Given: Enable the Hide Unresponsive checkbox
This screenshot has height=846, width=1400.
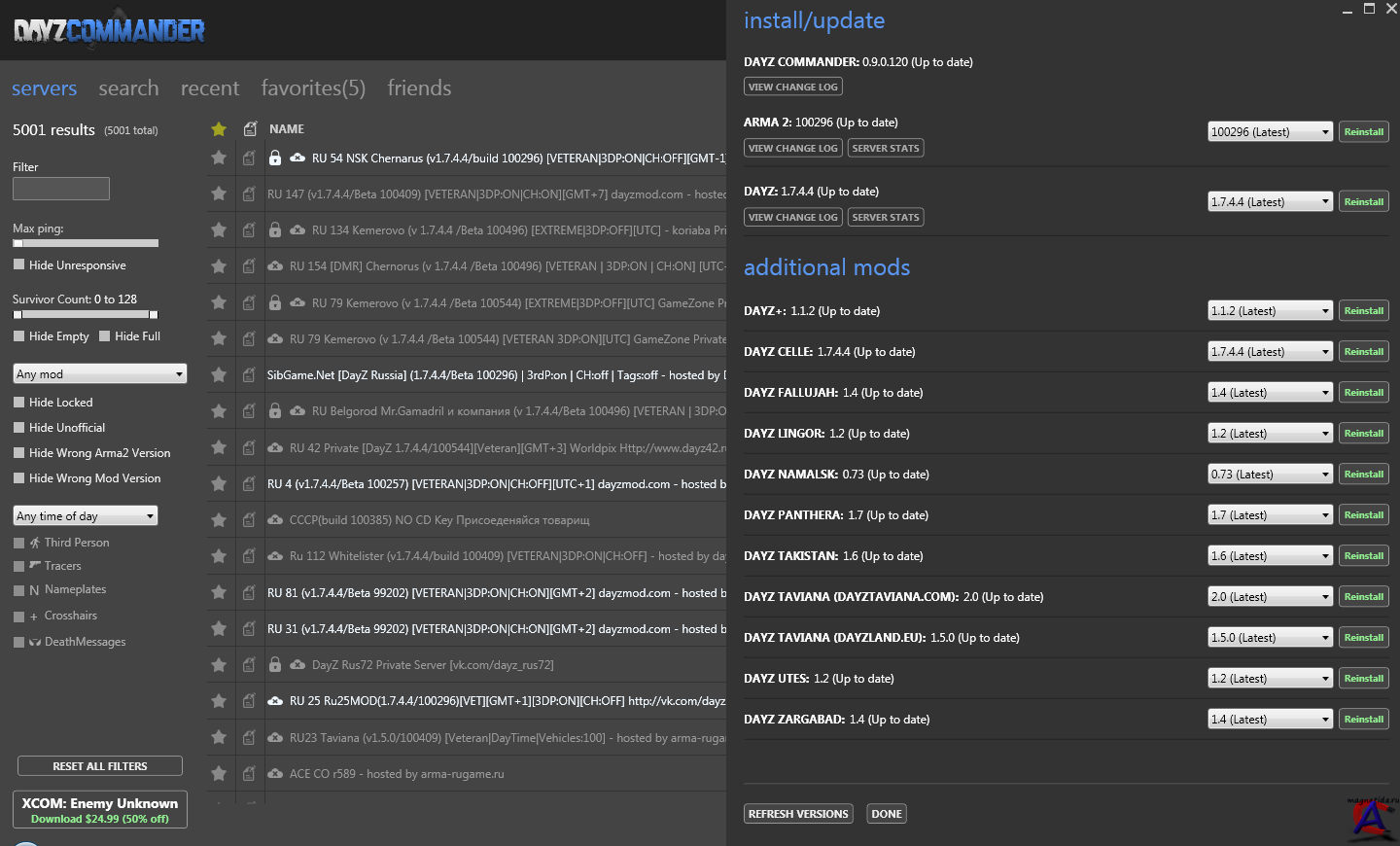Looking at the screenshot, I should [19, 264].
